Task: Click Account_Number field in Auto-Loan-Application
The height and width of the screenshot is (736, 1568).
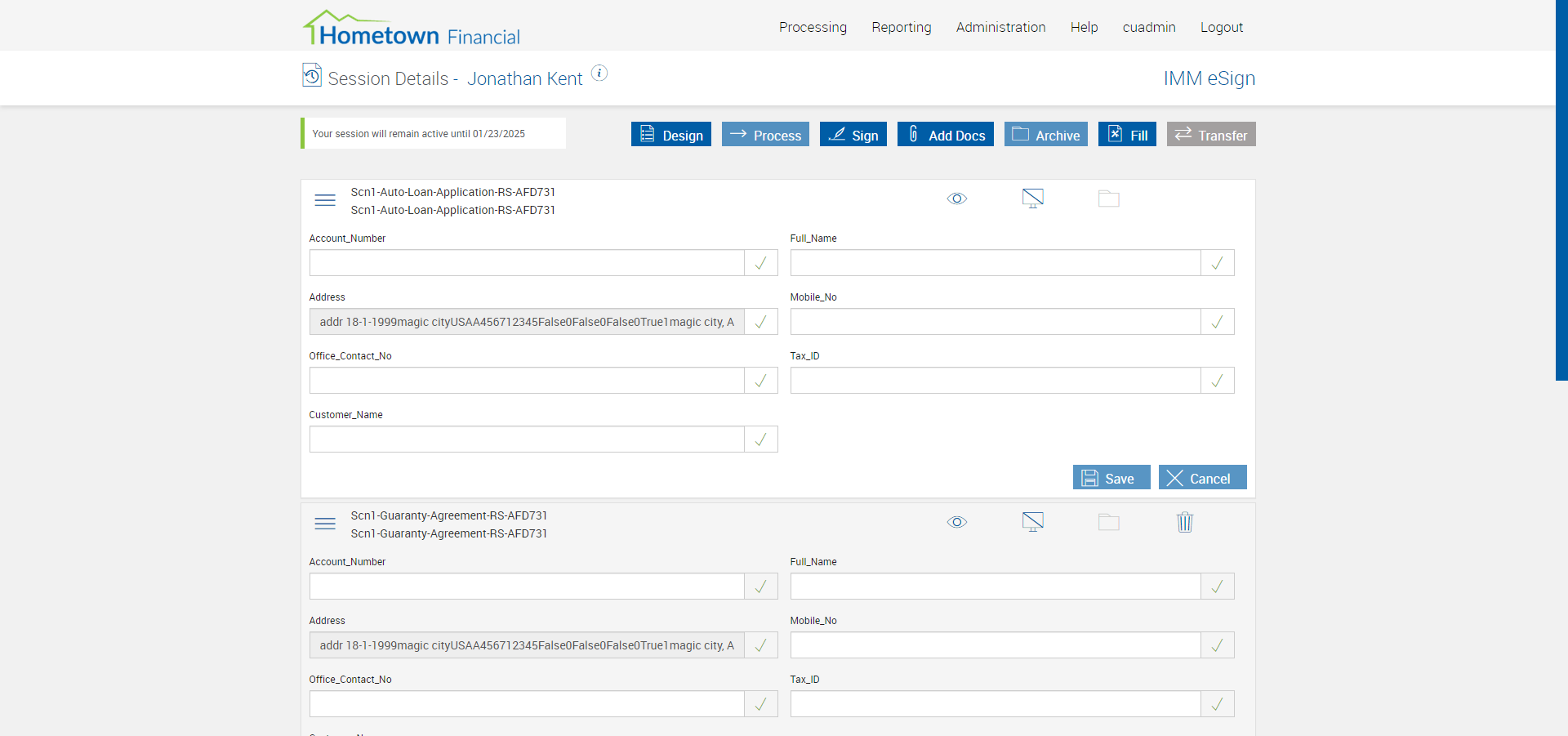Action: (x=527, y=263)
